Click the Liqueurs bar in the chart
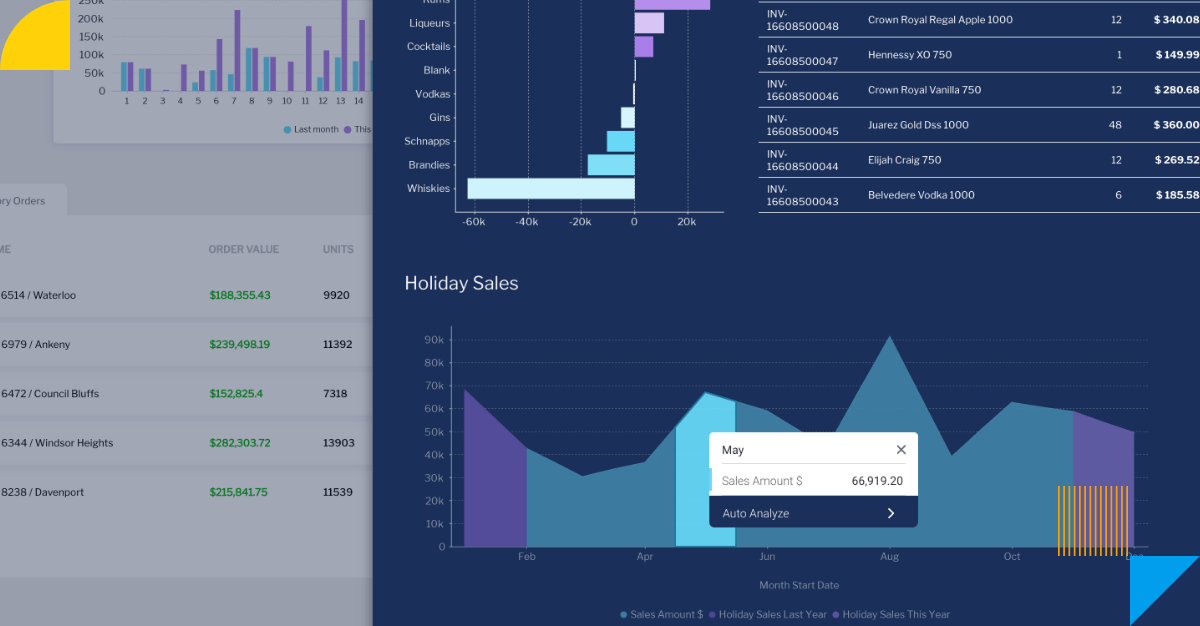Image resolution: width=1200 pixels, height=626 pixels. click(x=649, y=23)
